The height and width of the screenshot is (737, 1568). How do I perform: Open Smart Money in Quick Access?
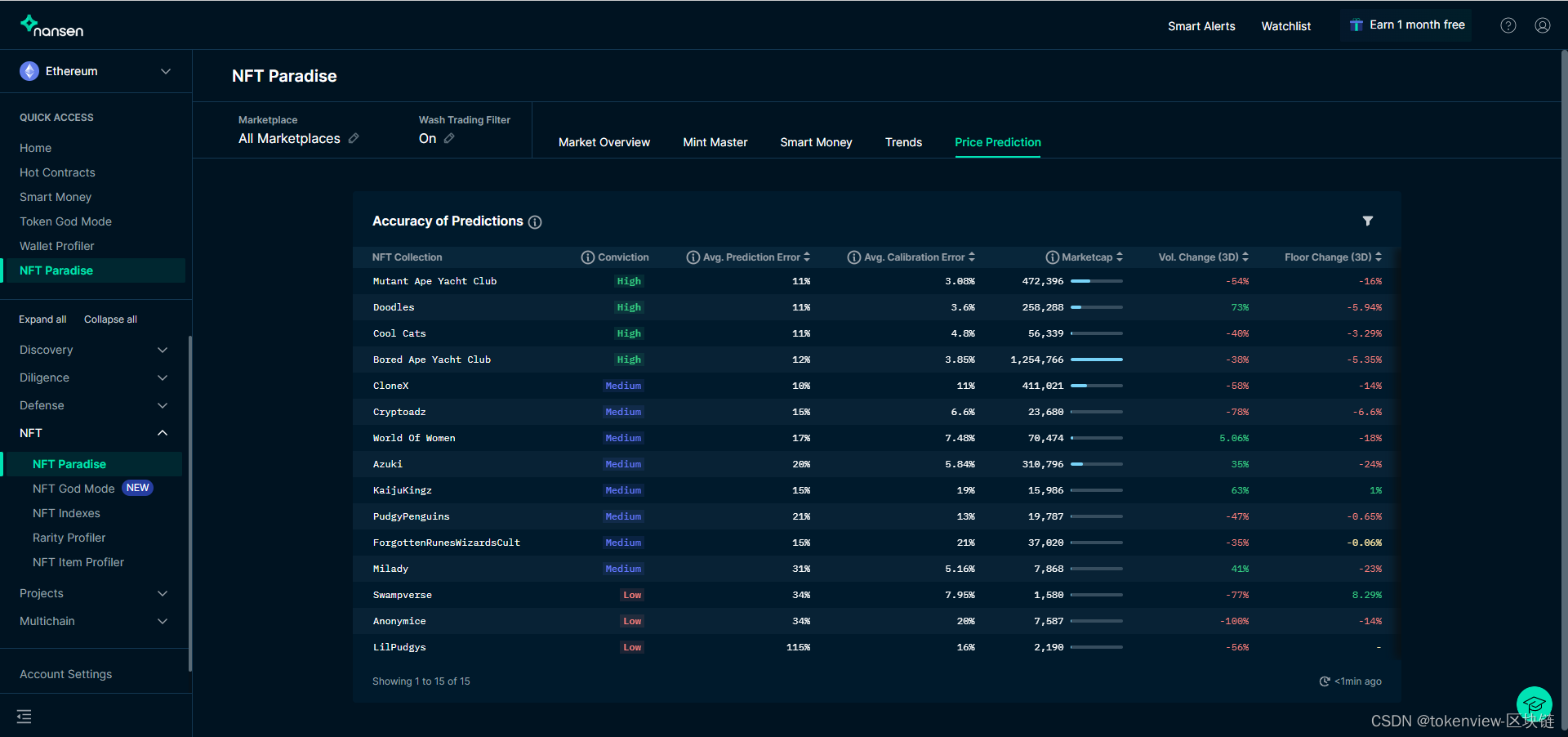(x=56, y=197)
